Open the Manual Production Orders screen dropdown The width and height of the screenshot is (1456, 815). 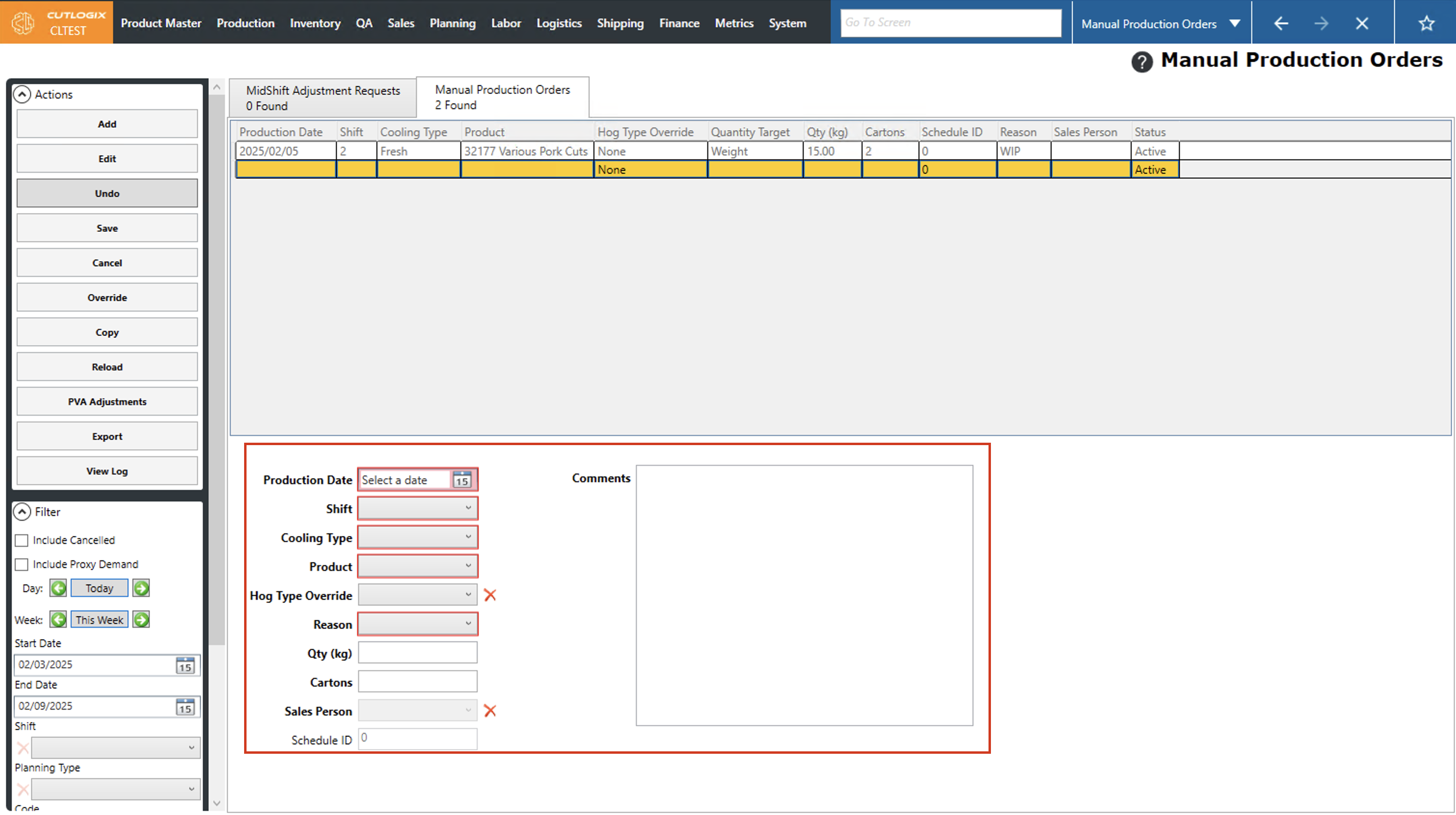point(1235,23)
